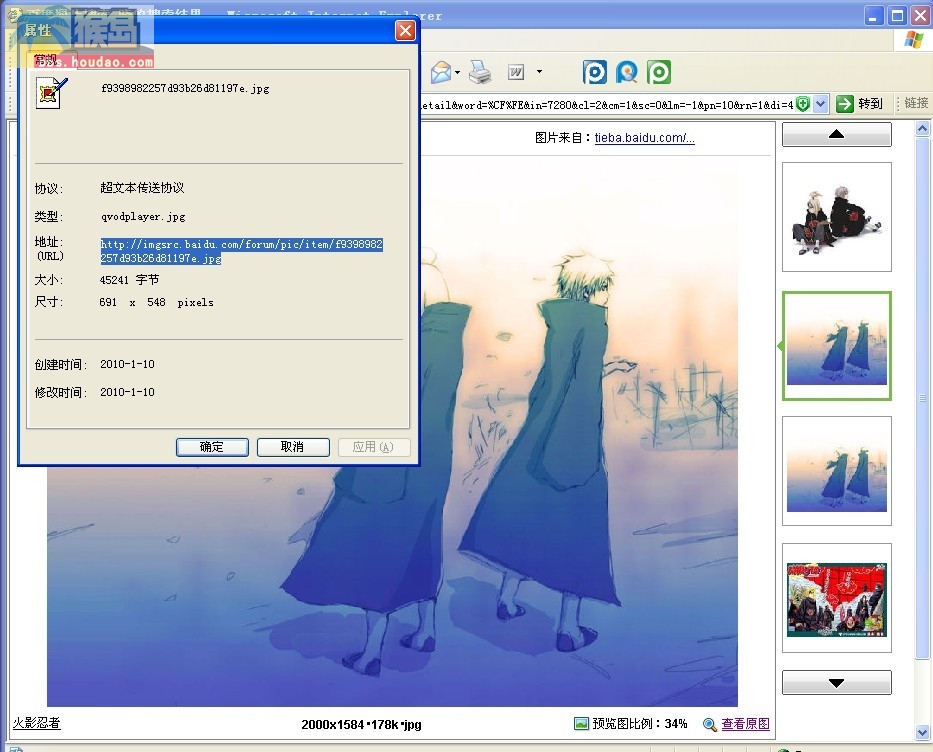Select the 常规 tab in Properties dialog
The height and width of the screenshot is (752, 933).
[45, 59]
